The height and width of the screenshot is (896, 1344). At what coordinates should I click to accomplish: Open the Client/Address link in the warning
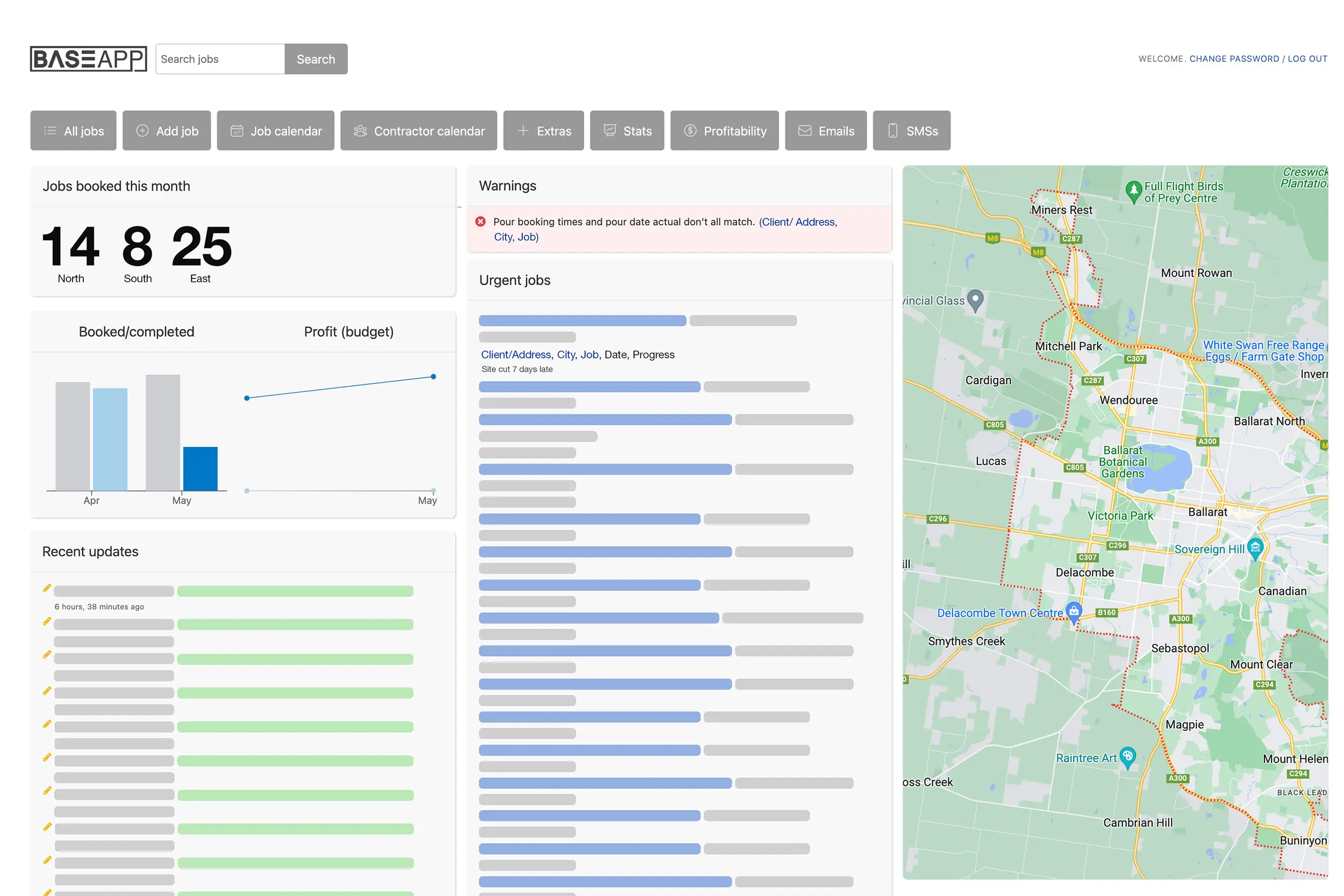point(797,221)
